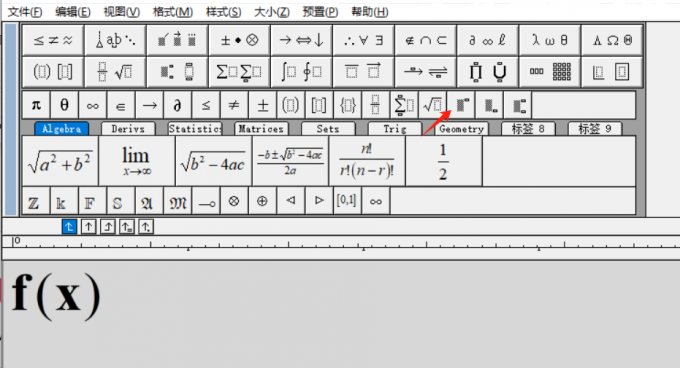Viewport: 680px width, 368px height.
Task: Switch to the Statistics tab
Action: tap(195, 129)
